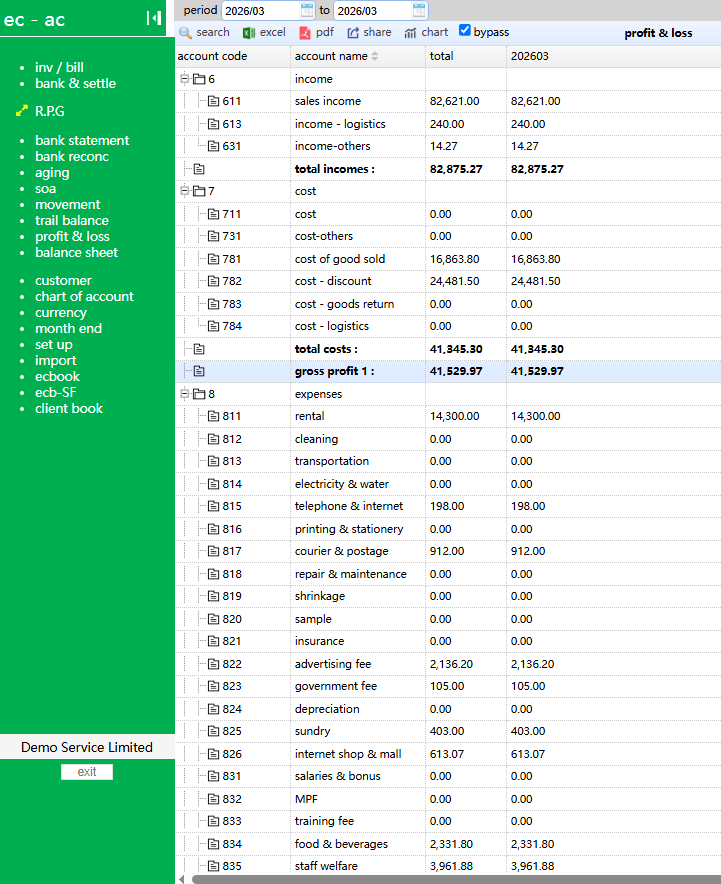Screen dimensions: 721x884
Task: Click document icon for account 826
Action: [214, 754]
